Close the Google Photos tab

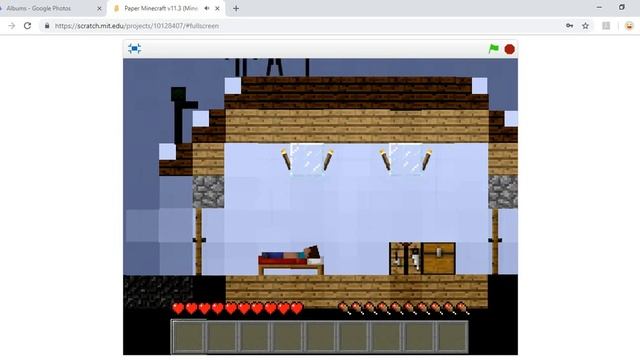[99, 8]
